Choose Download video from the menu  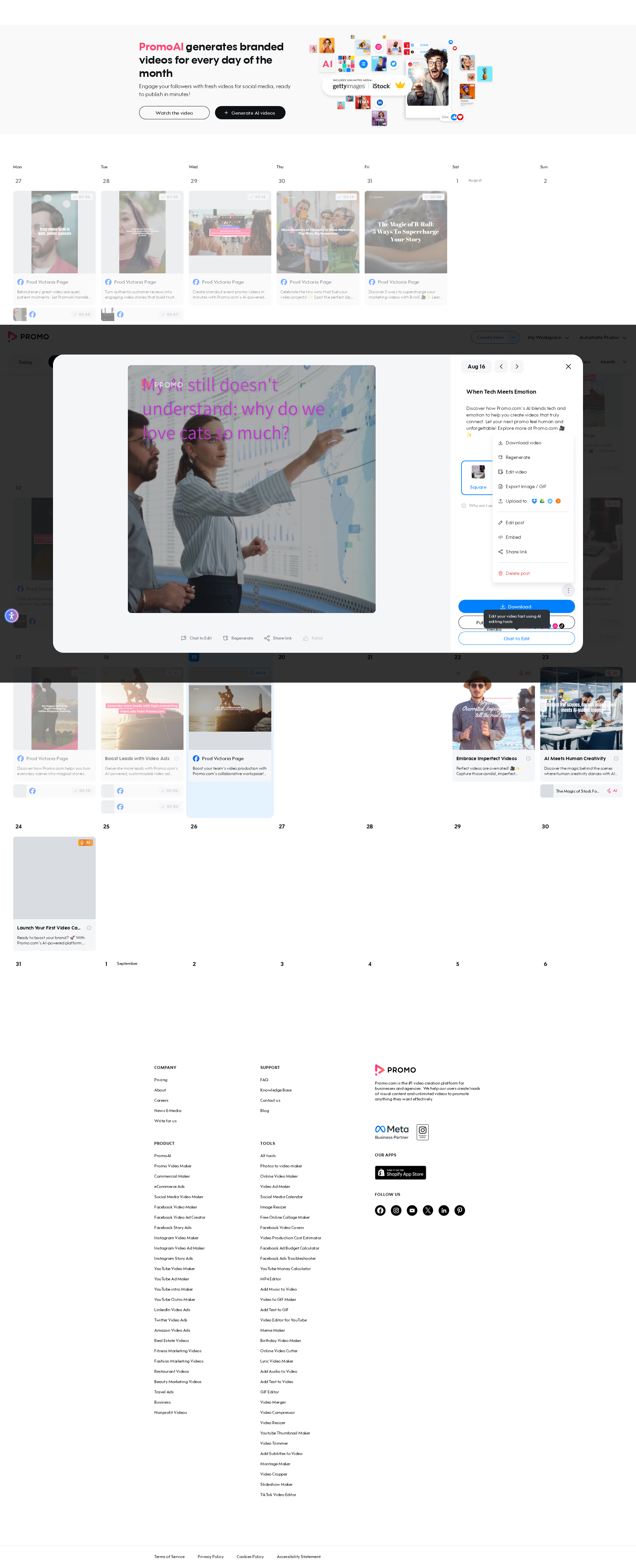pos(533,442)
